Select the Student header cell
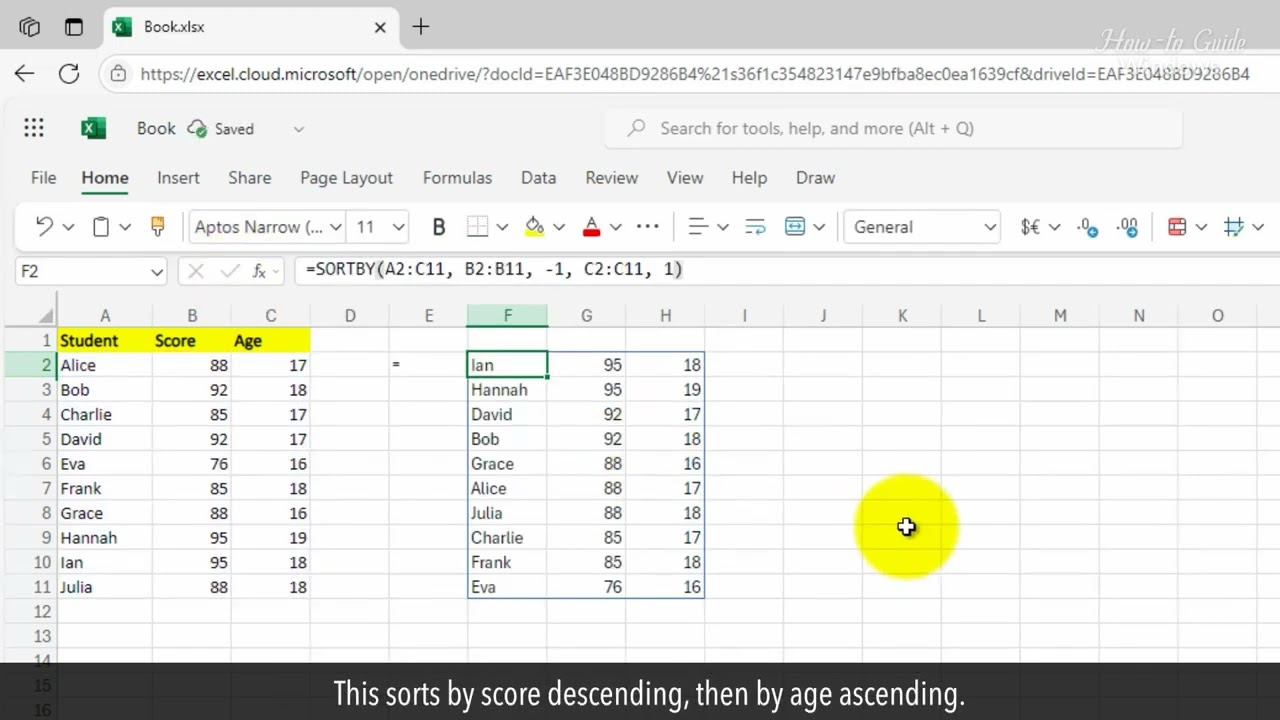The height and width of the screenshot is (720, 1280). [x=105, y=341]
